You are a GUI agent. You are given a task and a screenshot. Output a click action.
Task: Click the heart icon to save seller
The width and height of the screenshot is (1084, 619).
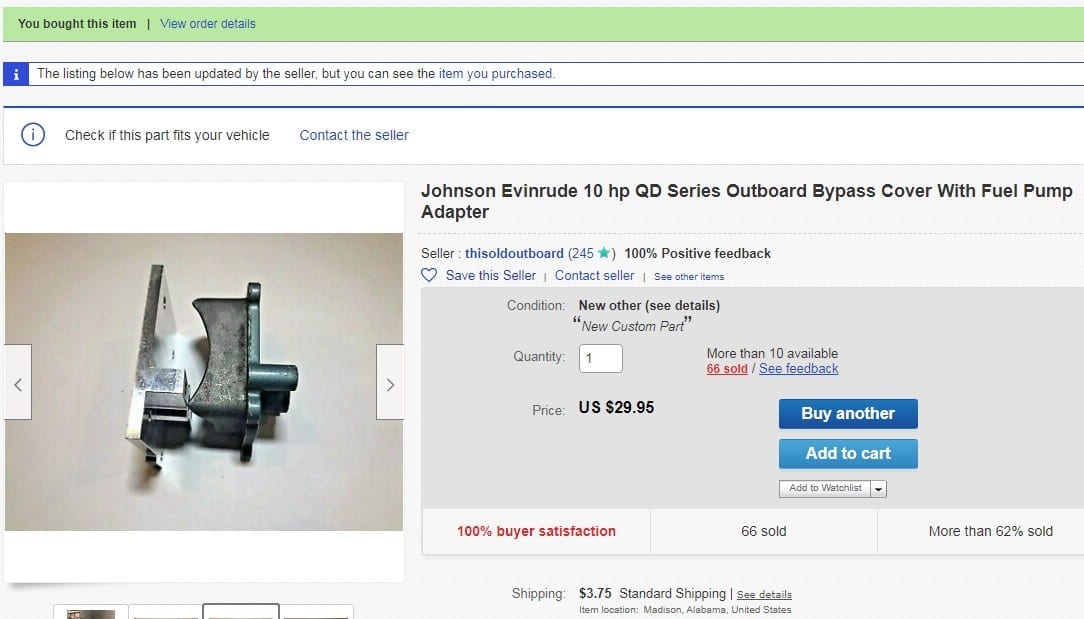(429, 275)
